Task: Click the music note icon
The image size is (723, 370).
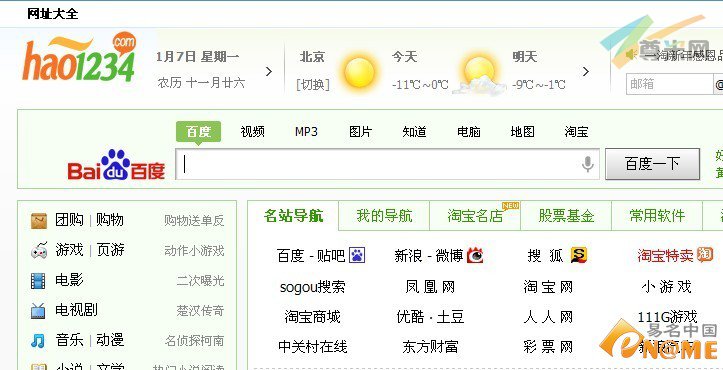Action: coord(38,341)
